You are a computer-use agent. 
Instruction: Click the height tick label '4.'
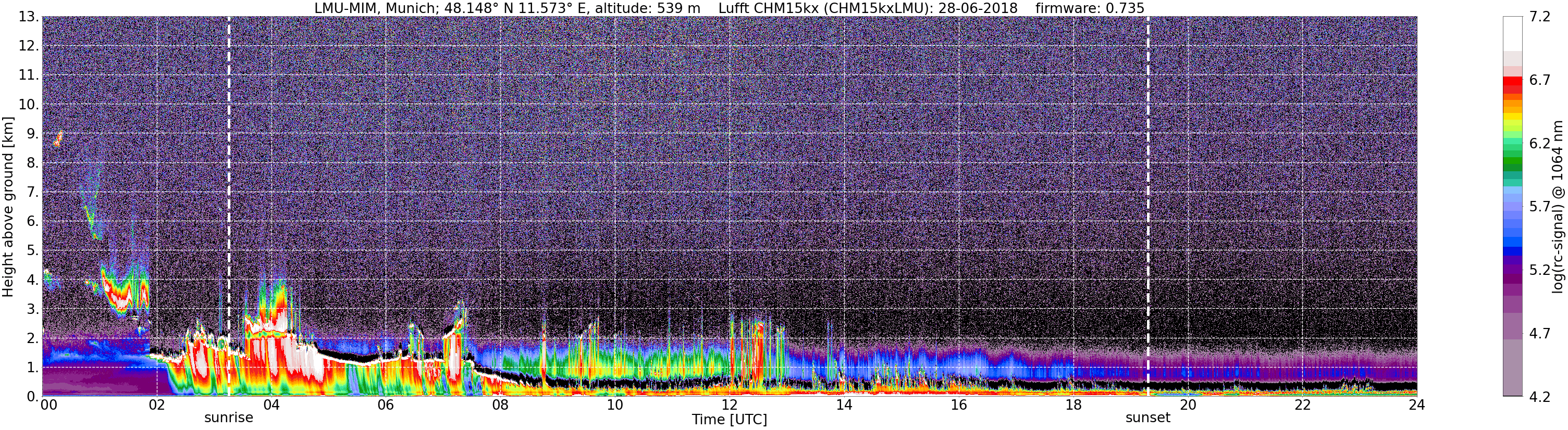(33, 280)
